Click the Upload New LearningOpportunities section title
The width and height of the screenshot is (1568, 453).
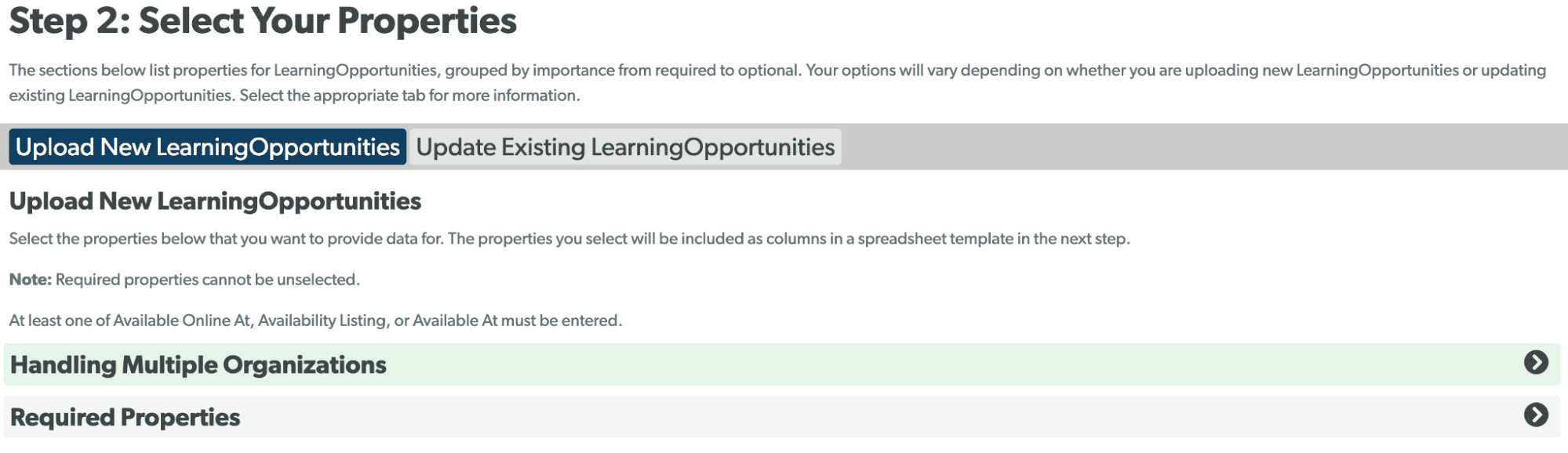point(214,201)
